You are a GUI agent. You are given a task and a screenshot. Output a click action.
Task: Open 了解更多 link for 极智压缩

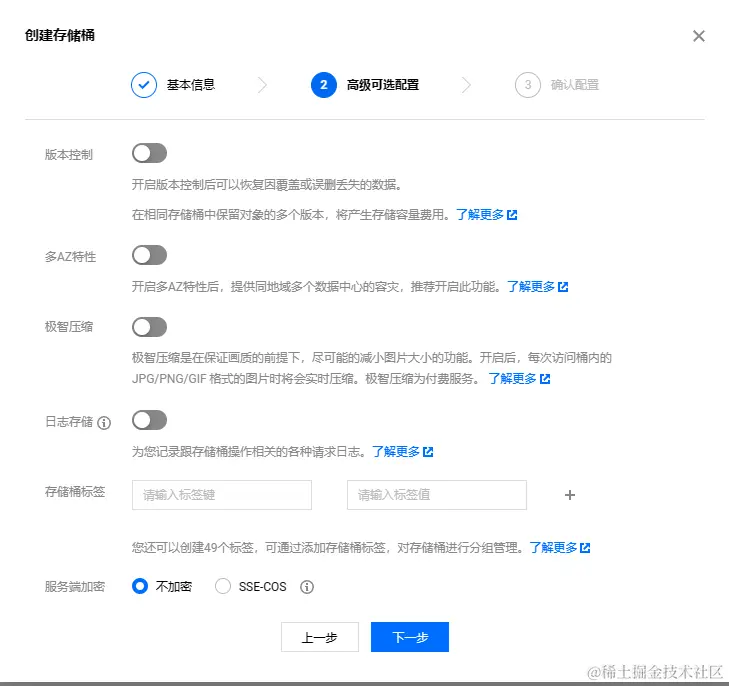519,379
